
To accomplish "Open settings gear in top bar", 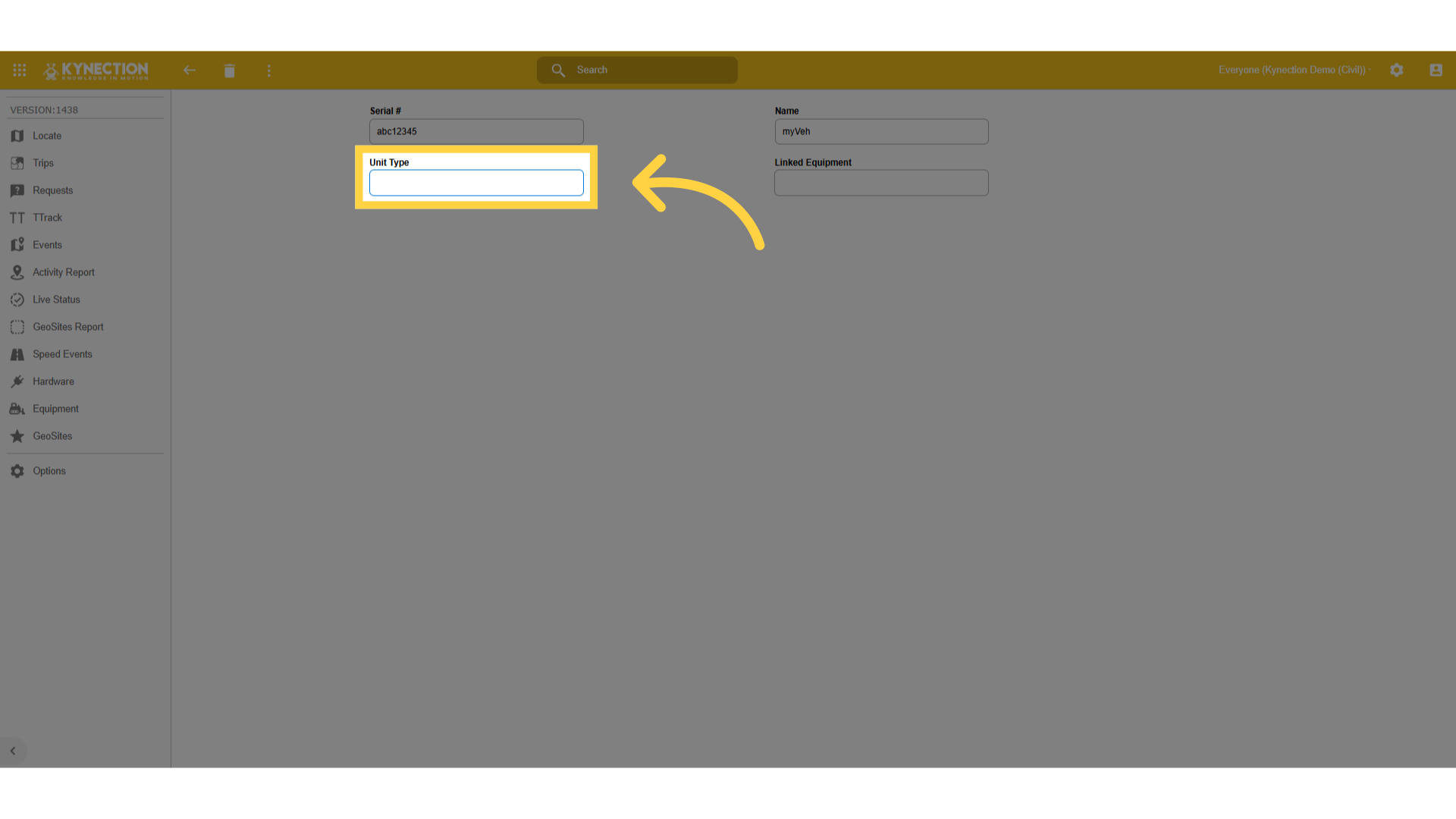I will click(1397, 70).
